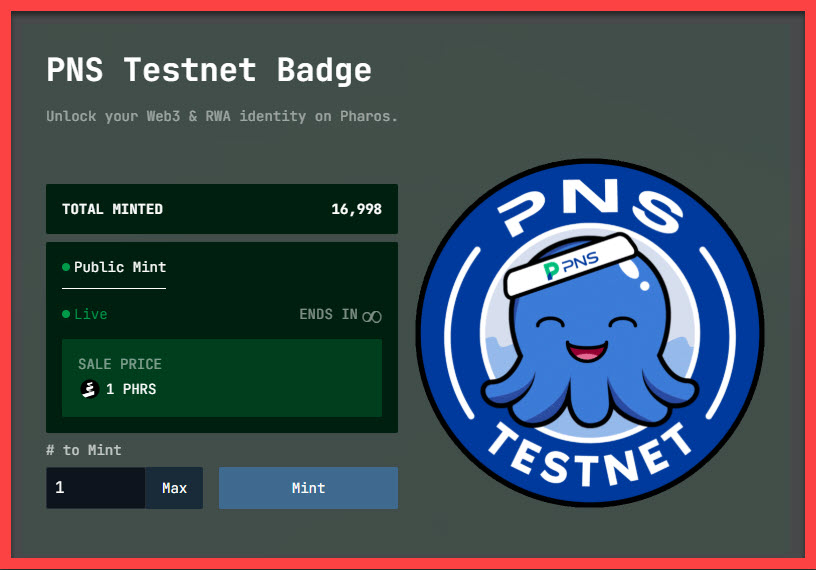This screenshot has height=570, width=816.
Task: Click the total minted value 16,998
Action: [356, 209]
